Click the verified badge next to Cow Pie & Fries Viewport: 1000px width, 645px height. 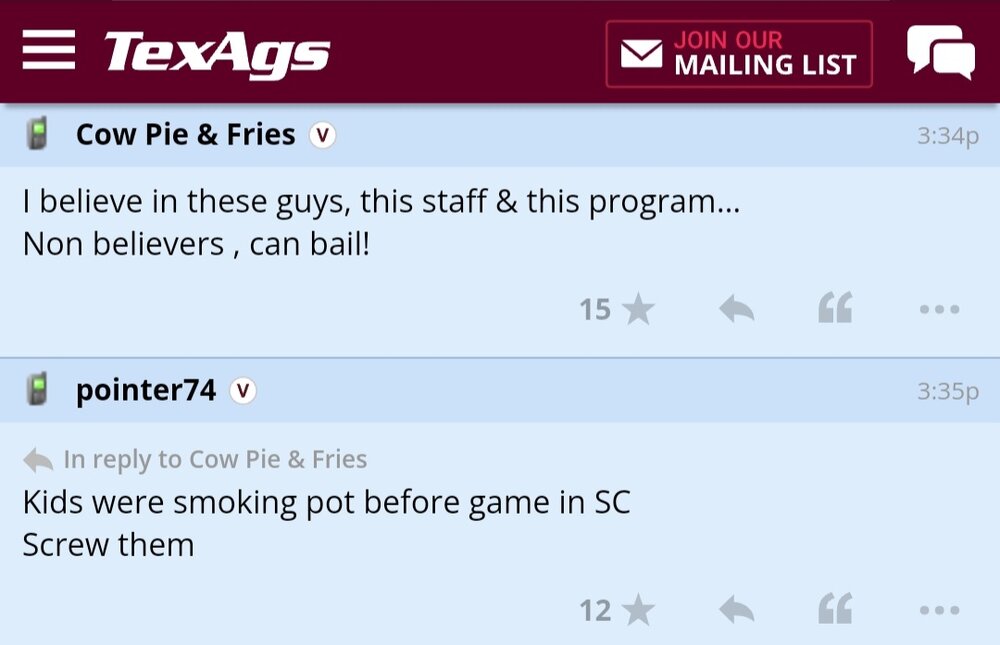click(x=322, y=135)
